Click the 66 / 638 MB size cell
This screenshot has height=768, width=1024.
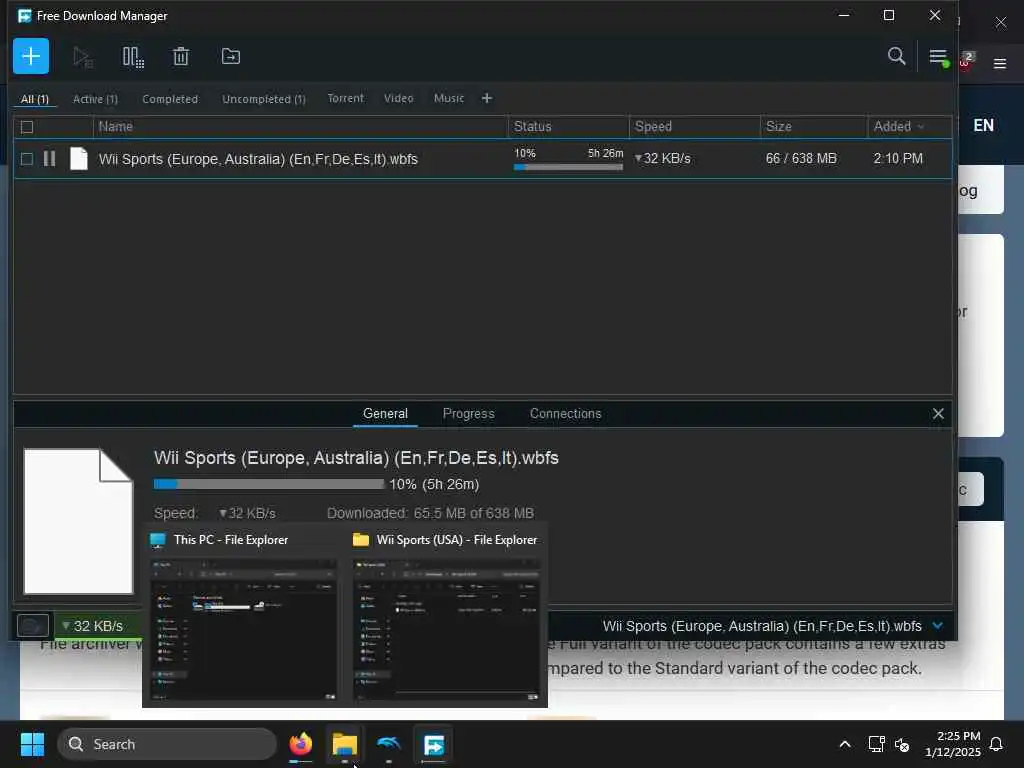(801, 159)
